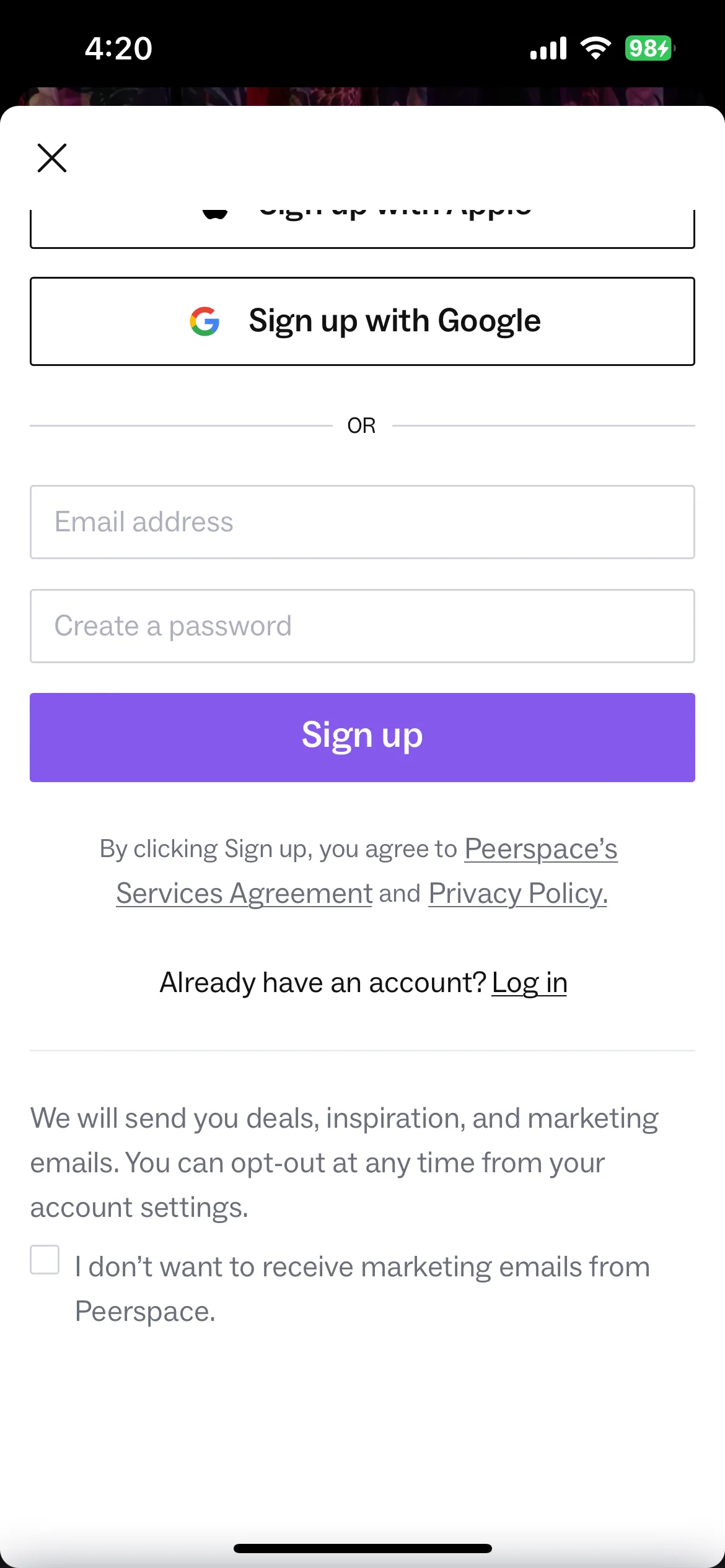Screen dimensions: 725x1568
Task: Tap the purple Sign up button
Action: (x=362, y=738)
